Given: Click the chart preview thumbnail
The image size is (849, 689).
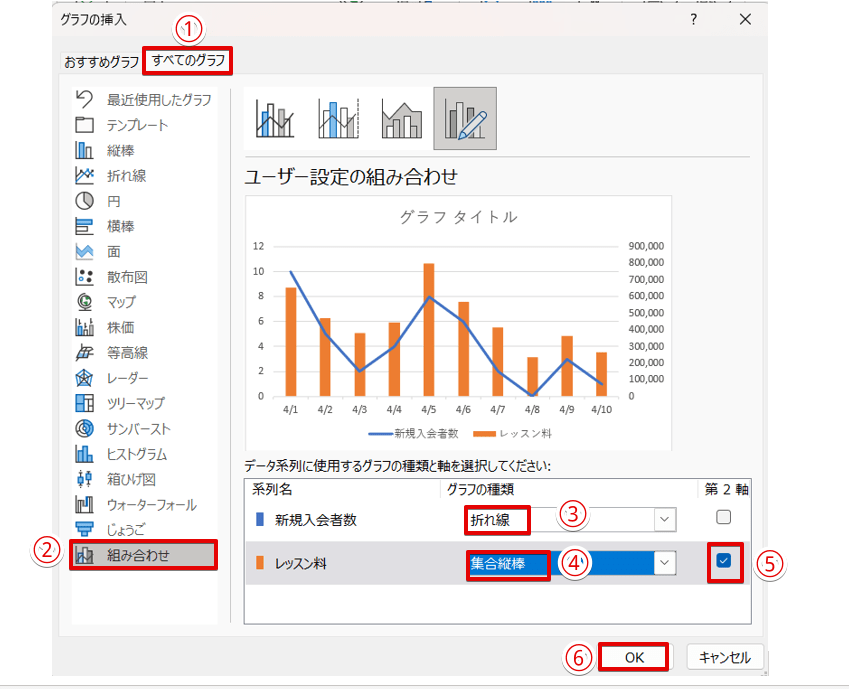Looking at the screenshot, I should 457,324.
